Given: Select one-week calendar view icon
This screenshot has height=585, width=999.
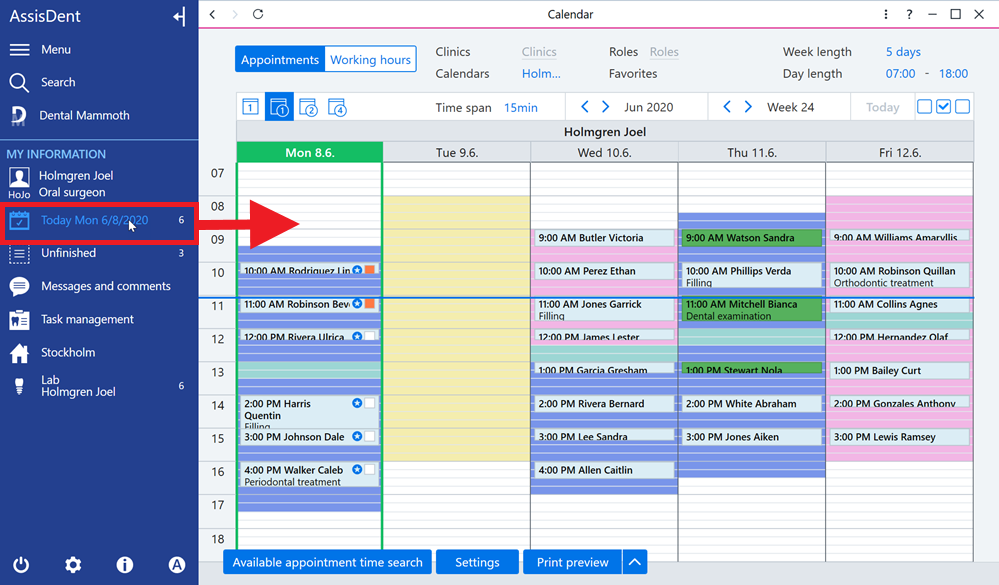Looking at the screenshot, I should 279,107.
